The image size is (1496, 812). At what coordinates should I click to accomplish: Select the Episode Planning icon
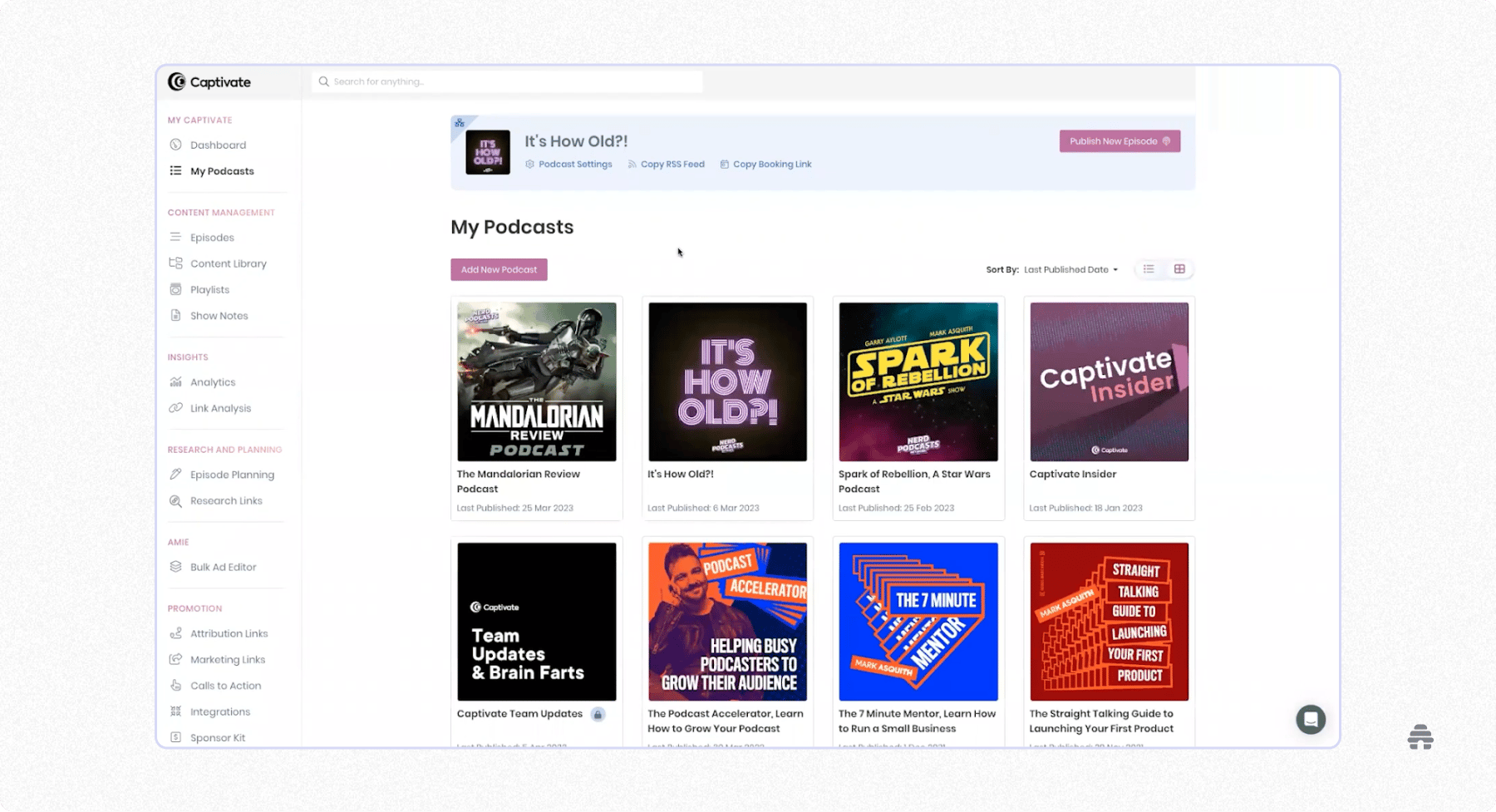(x=175, y=474)
